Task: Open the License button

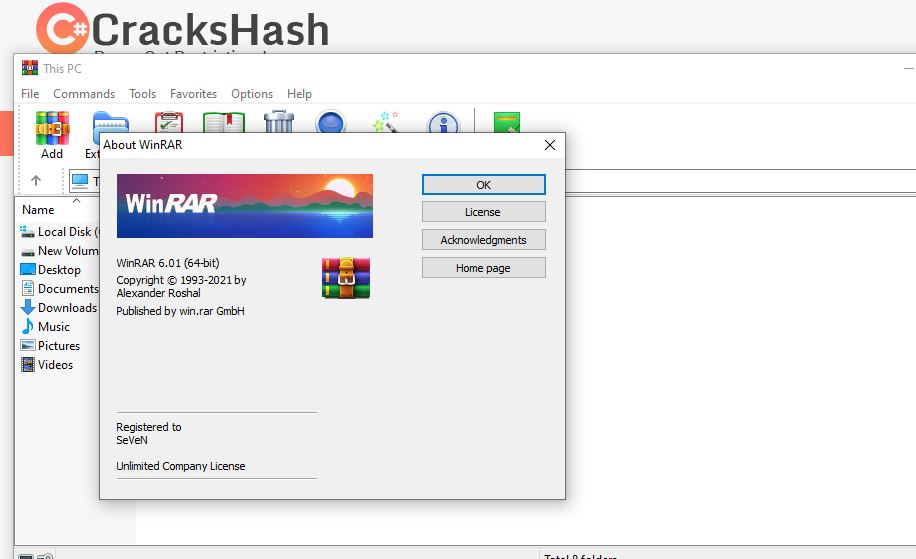Action: pyautogui.click(x=484, y=212)
